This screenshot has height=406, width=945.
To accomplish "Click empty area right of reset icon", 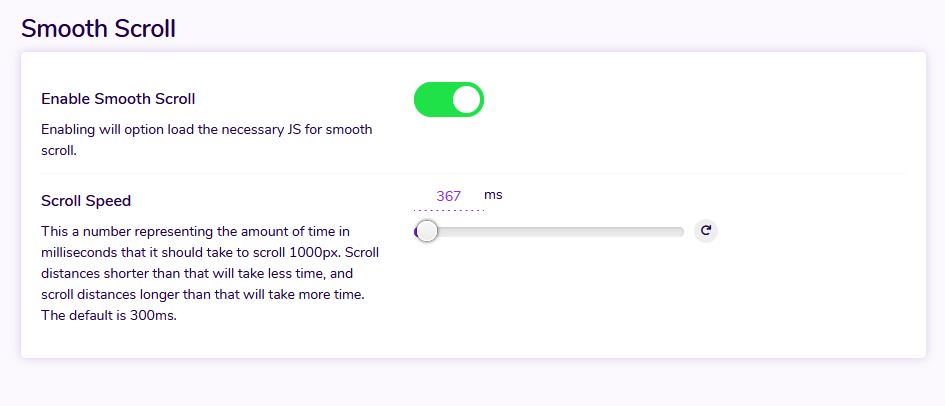I will tap(810, 232).
